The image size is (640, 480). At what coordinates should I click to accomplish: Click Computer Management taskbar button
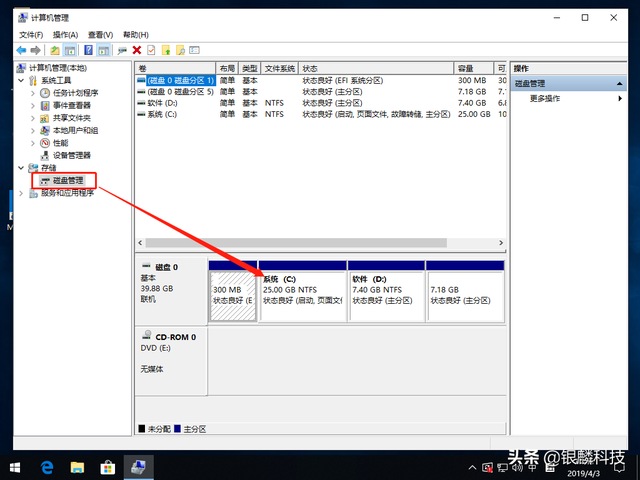point(139,468)
